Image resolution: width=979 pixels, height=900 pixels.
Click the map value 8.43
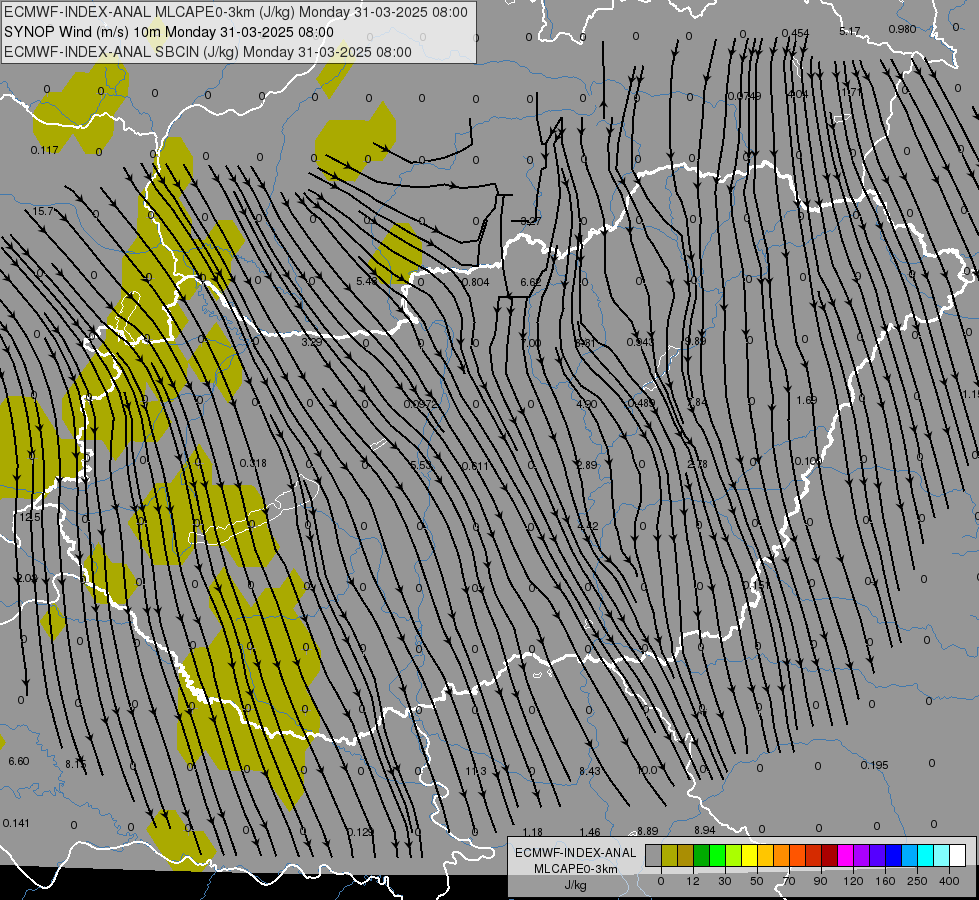[x=589, y=771]
